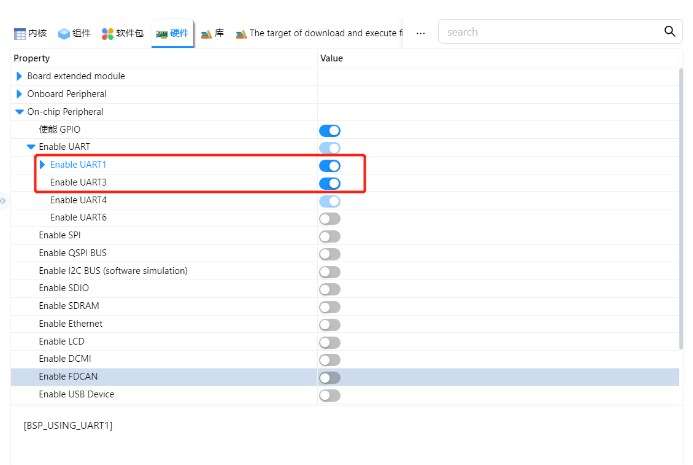This screenshot has height=465, width=693.
Task: Select the 使能 GPIO row label
Action: pyautogui.click(x=60, y=130)
